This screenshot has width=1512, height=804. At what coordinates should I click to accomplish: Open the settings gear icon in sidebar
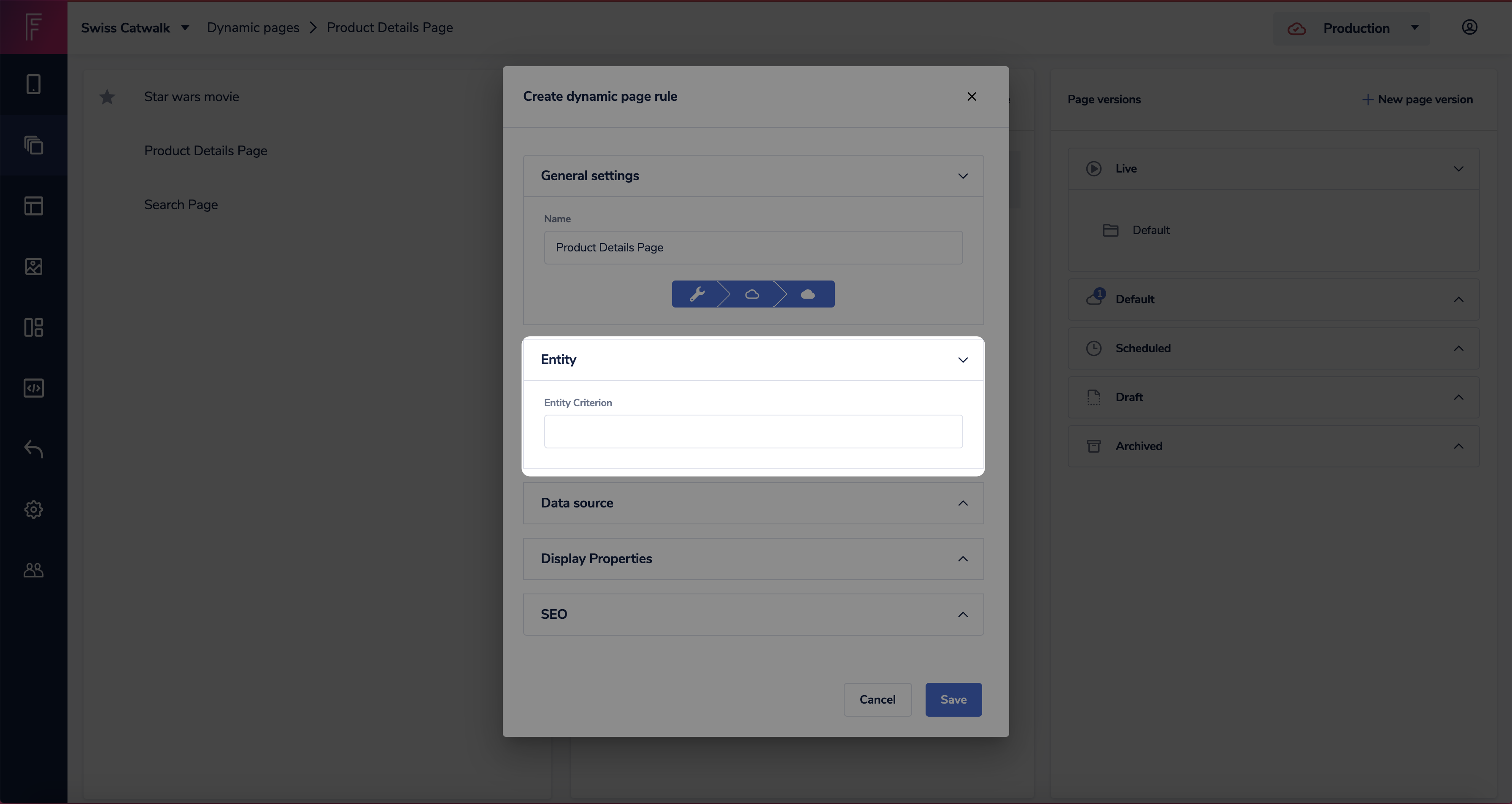pos(33,510)
